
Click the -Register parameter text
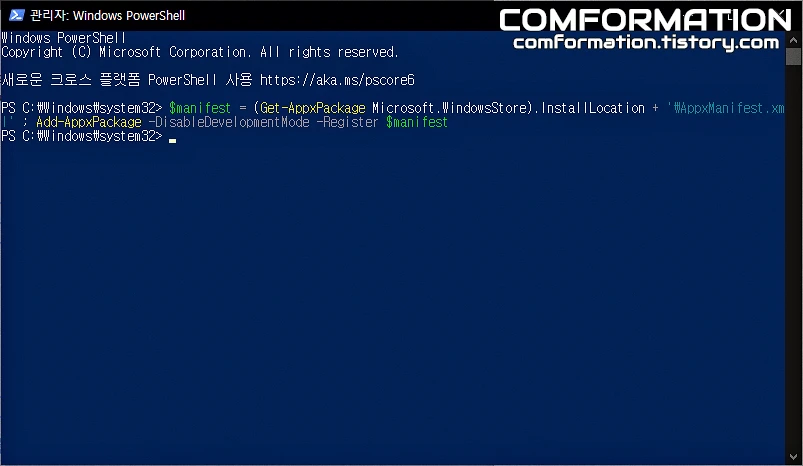coord(347,122)
